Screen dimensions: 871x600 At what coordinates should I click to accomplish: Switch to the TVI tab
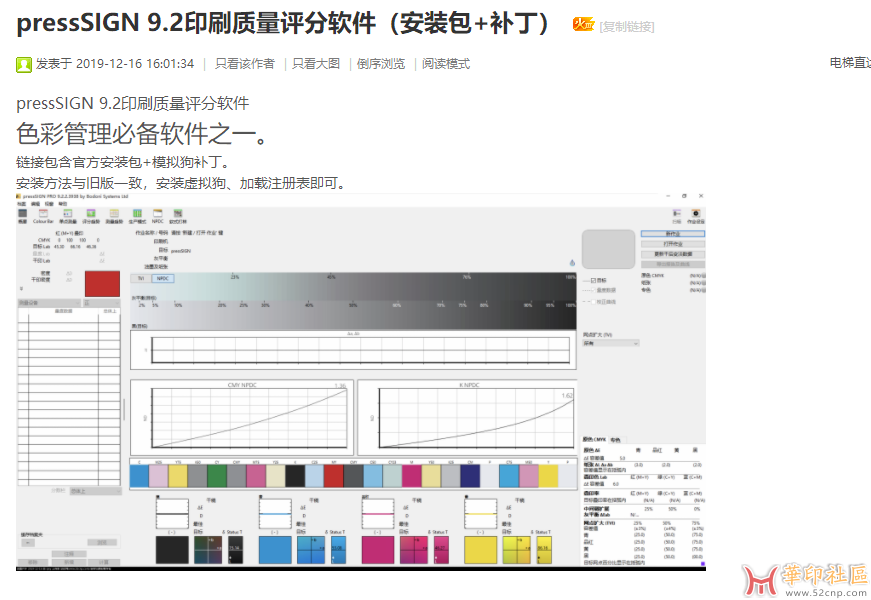click(141, 278)
